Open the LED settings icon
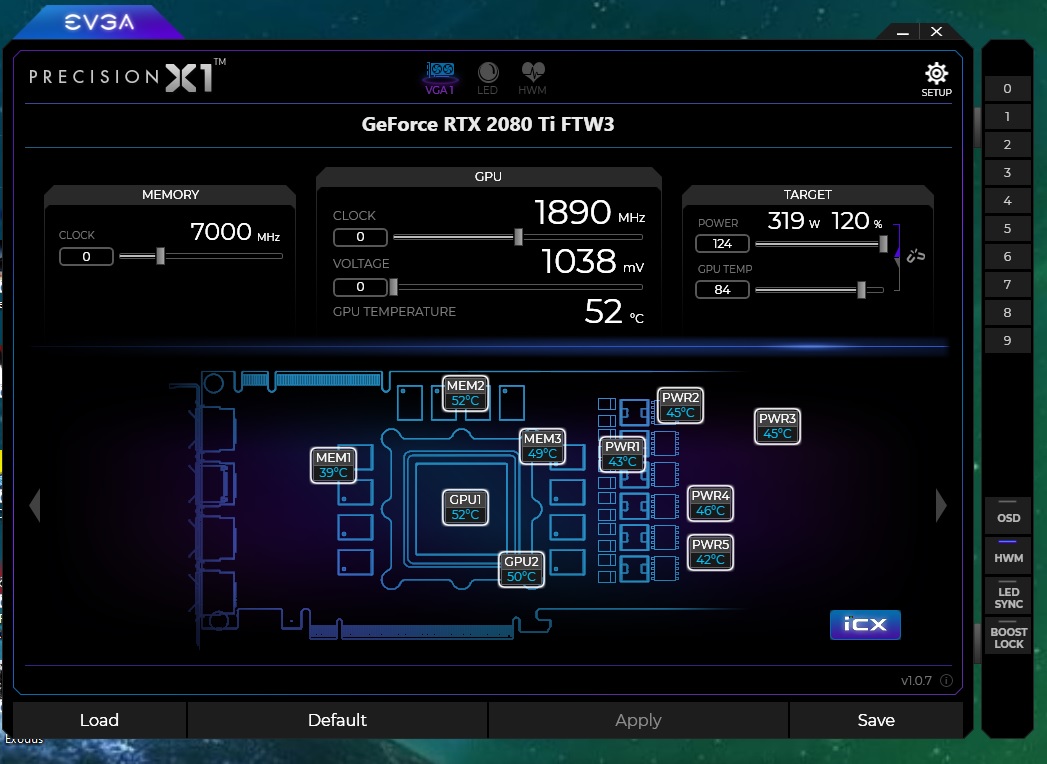The image size is (1047, 764). pyautogui.click(x=487, y=78)
